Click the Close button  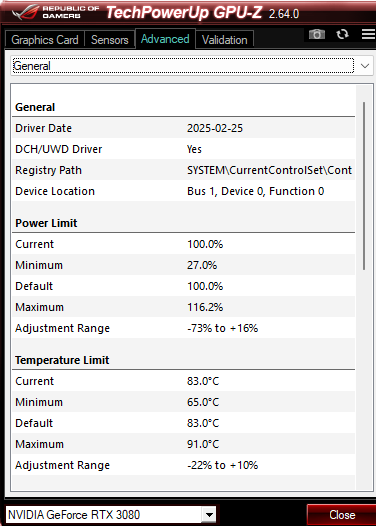tap(341, 515)
